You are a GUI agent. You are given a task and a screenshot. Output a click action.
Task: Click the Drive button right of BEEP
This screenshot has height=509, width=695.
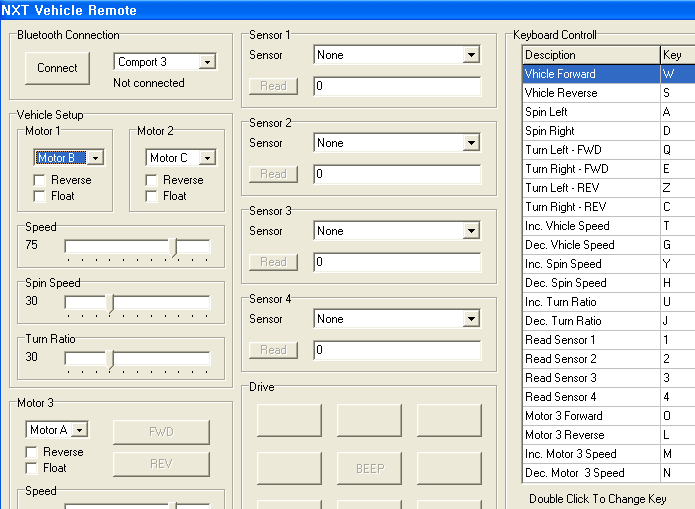pos(449,468)
